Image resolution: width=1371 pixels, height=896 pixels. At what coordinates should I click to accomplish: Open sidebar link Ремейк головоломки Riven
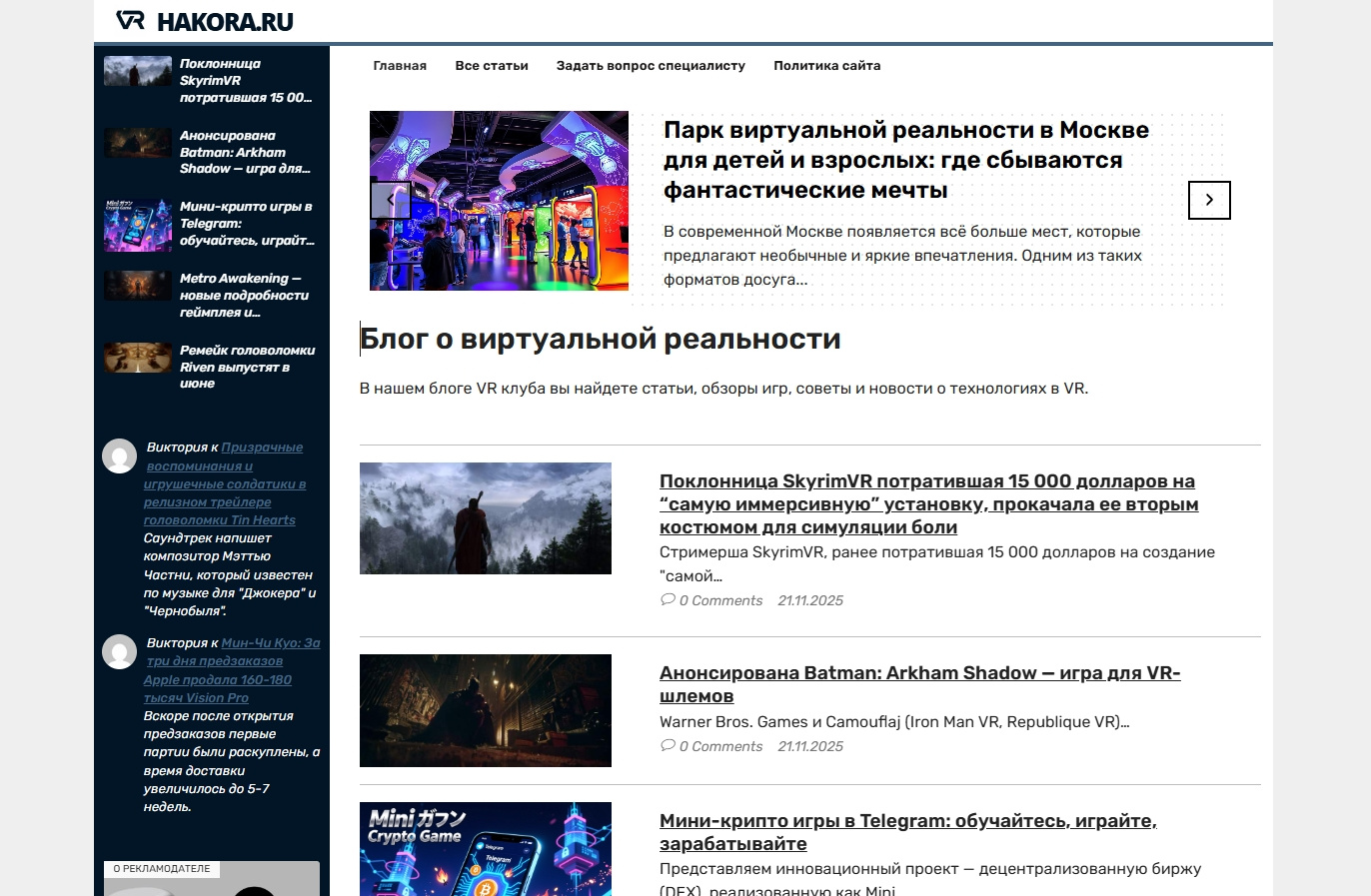(248, 367)
